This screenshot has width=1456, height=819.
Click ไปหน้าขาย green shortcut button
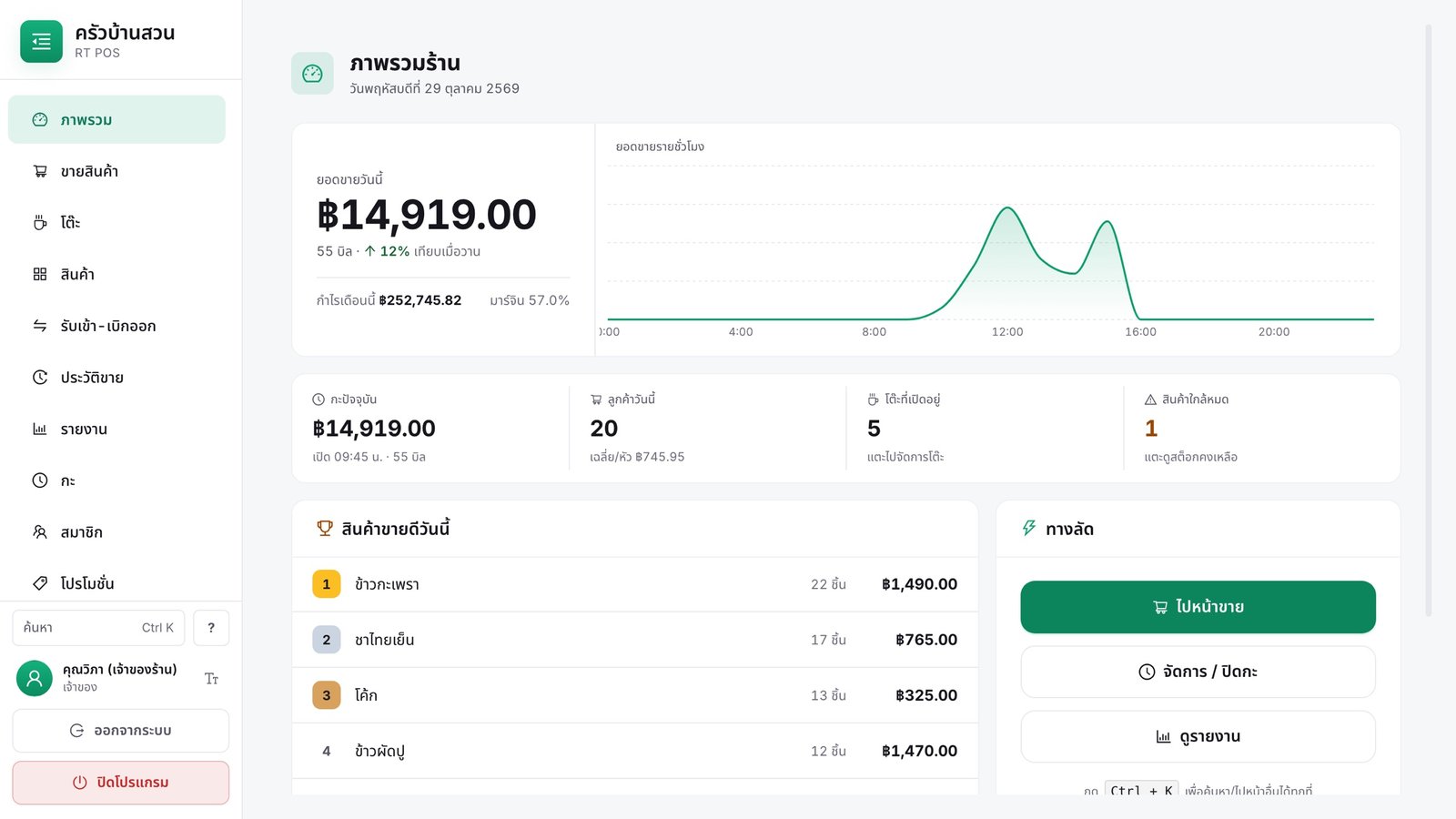pos(1198,607)
